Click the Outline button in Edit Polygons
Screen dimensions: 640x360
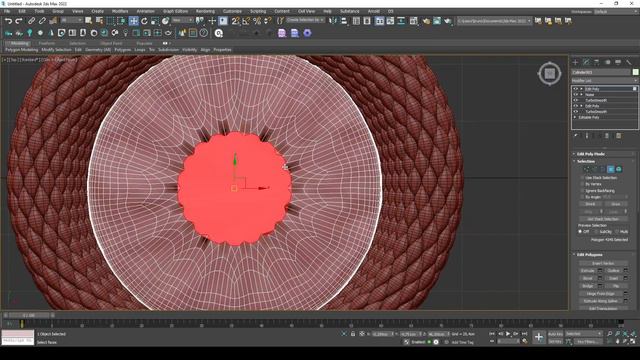(x=613, y=271)
